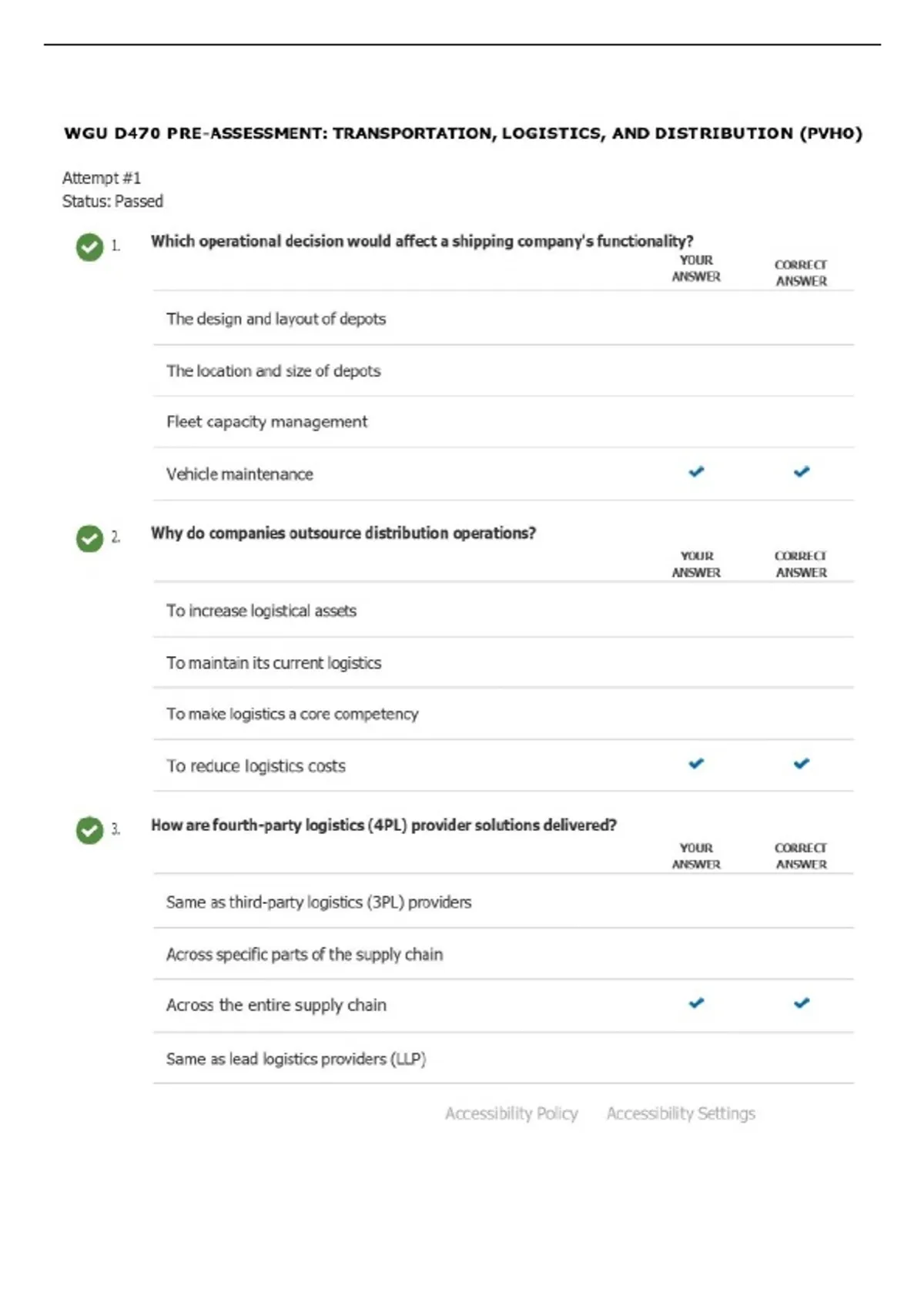Click the Your Answer checkmark for Vehicle maintenance
Image resolution: width=924 pixels, height=1309 pixels.
pos(696,471)
